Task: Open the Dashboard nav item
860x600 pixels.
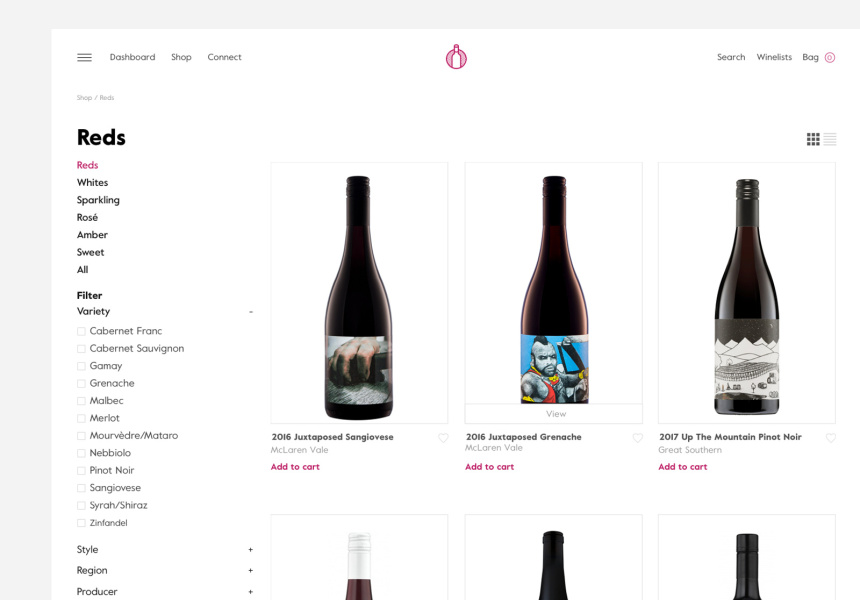Action: 132,58
